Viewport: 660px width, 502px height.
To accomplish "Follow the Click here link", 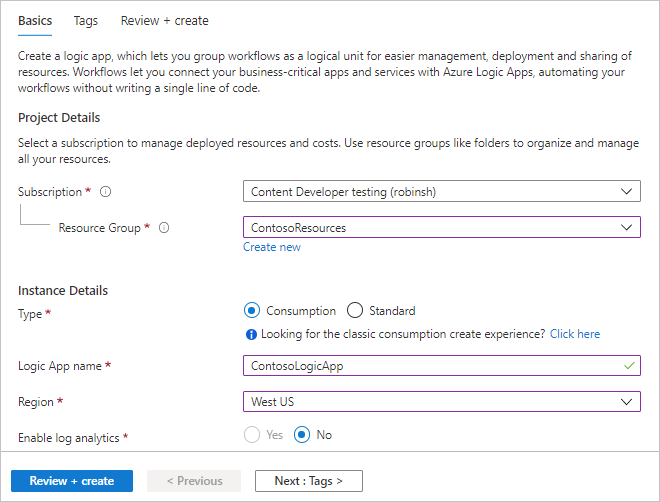I will 575,334.
